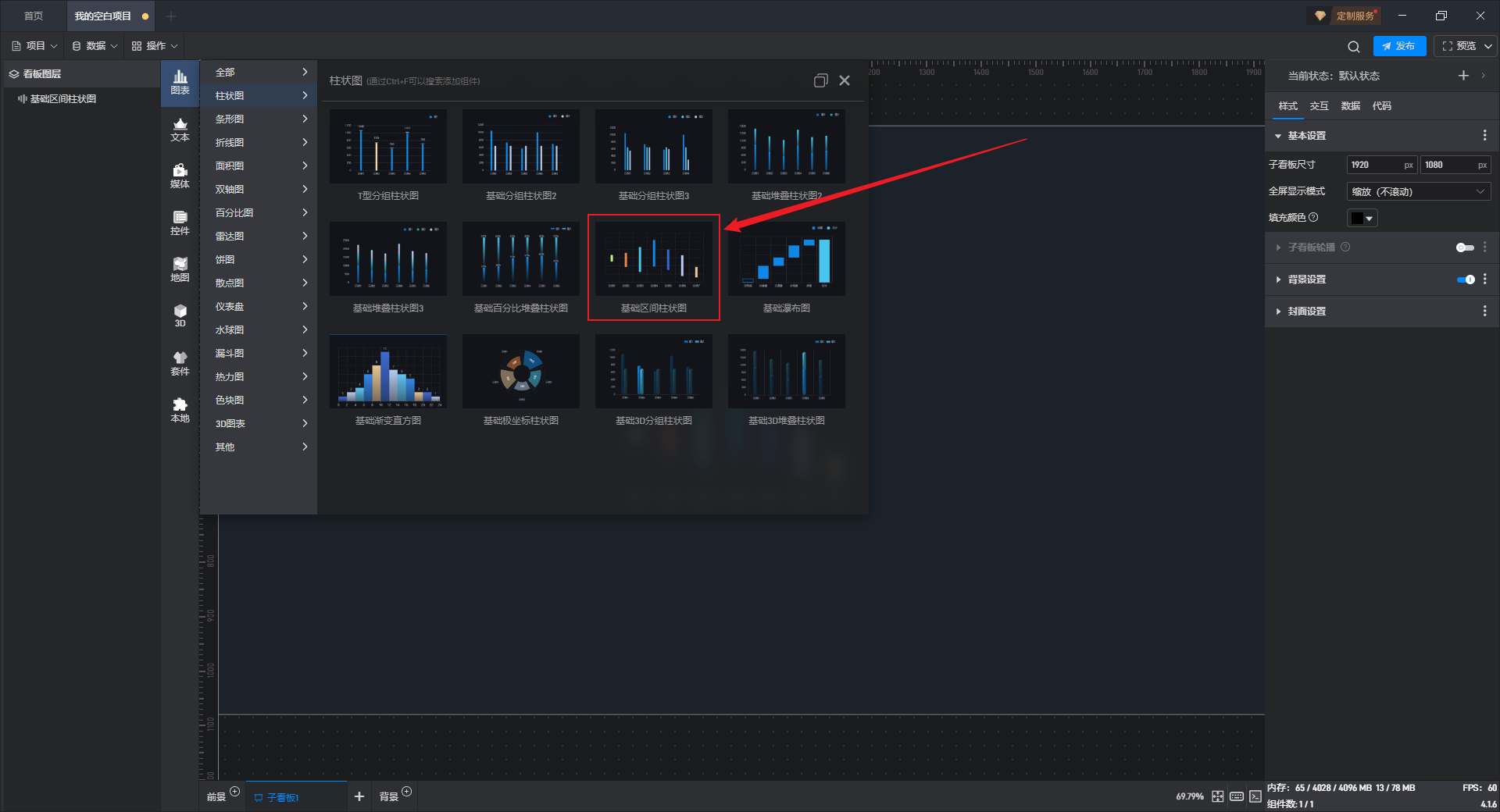This screenshot has height=812, width=1500.
Task: Open the 套件 (Kit) sidebar category
Action: point(180,363)
